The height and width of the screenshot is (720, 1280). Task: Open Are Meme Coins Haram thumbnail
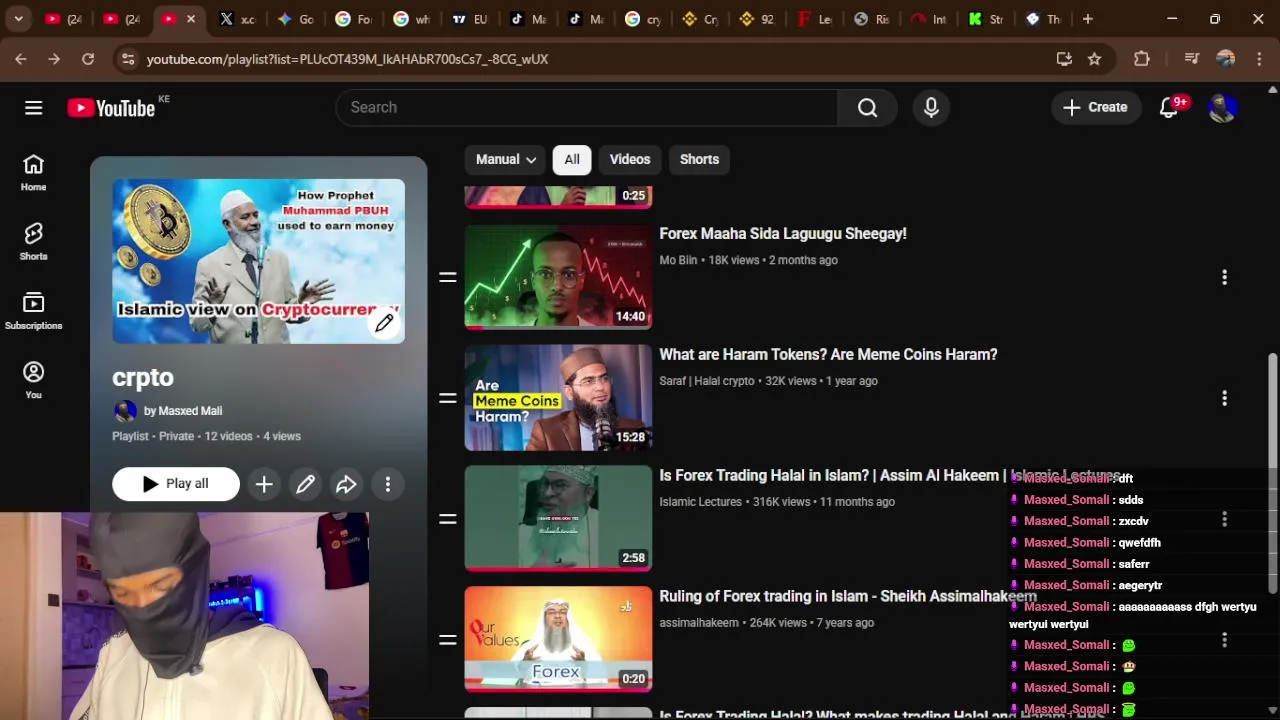tap(558, 398)
